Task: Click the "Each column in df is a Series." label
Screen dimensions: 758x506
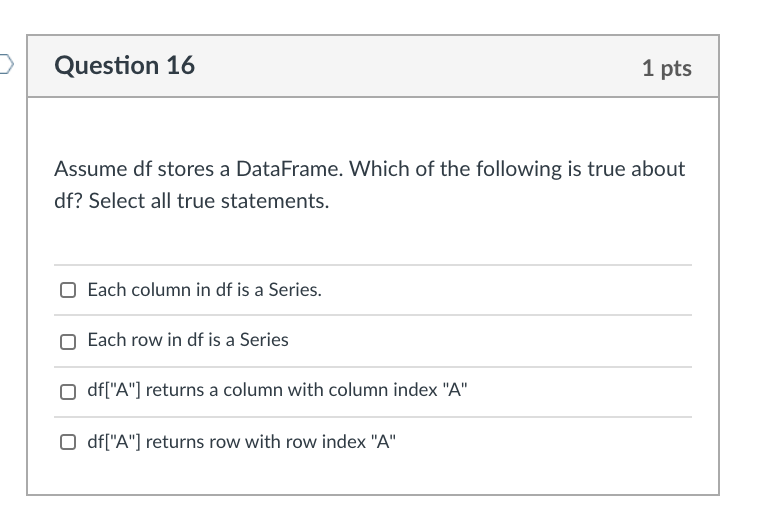Action: tap(204, 290)
